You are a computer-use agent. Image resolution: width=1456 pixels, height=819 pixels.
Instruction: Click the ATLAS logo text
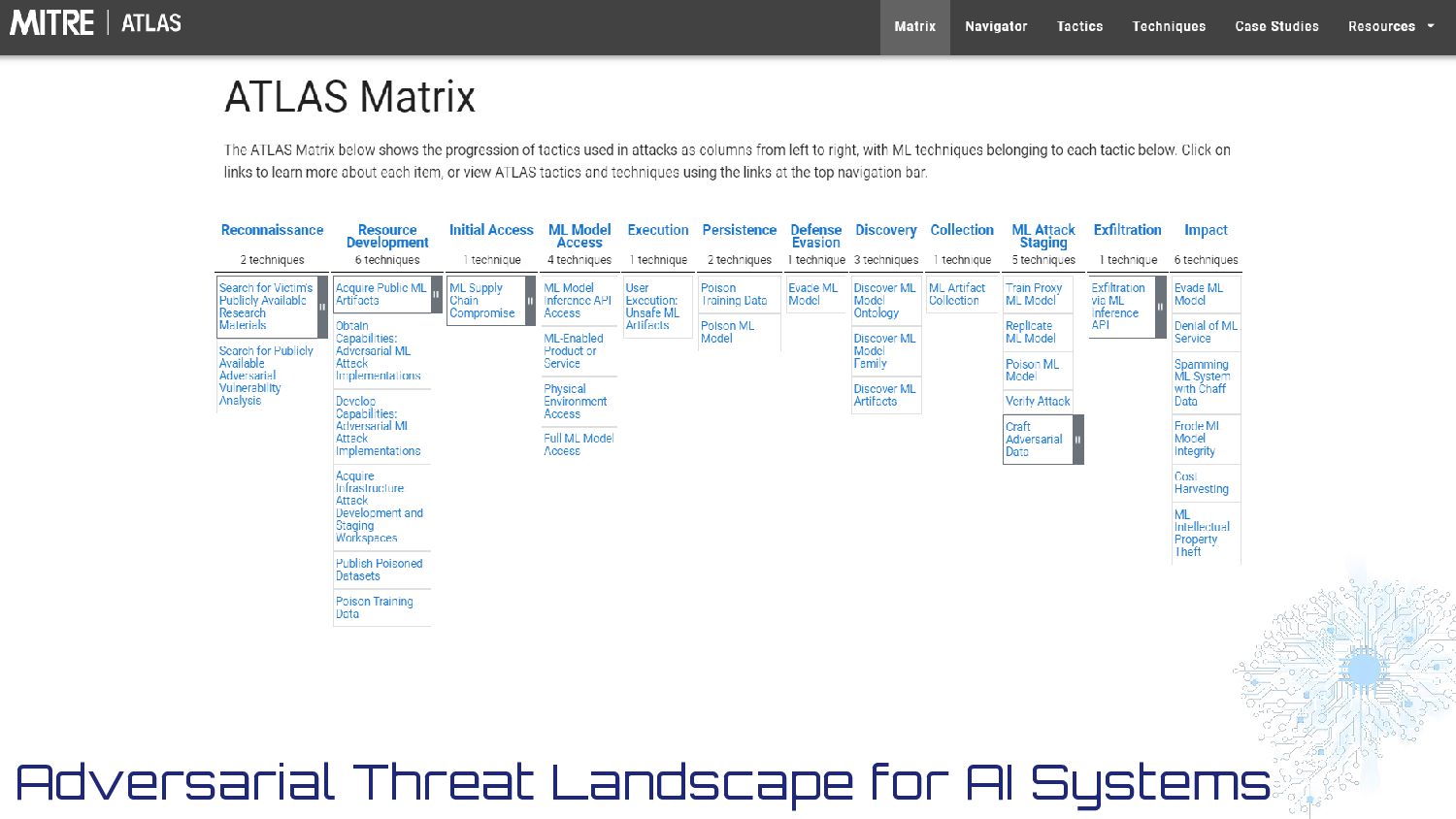point(151,23)
